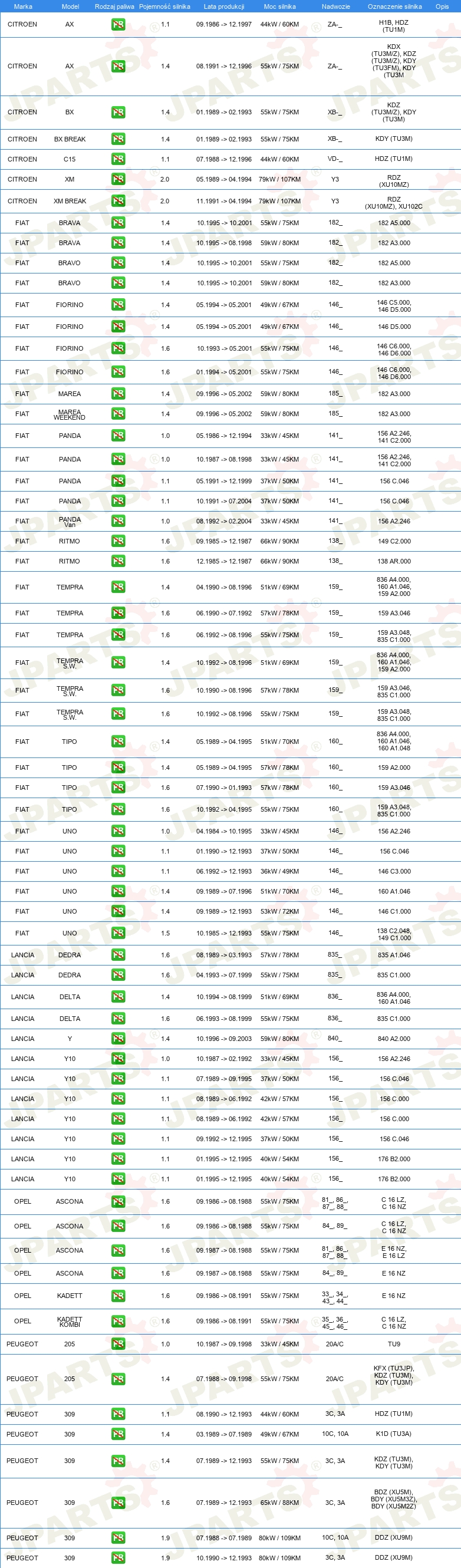Viewport: 461px width, 1568px height.
Task: Click fuel icon in Lancia DEDRA 57kW row
Action: (x=118, y=955)
